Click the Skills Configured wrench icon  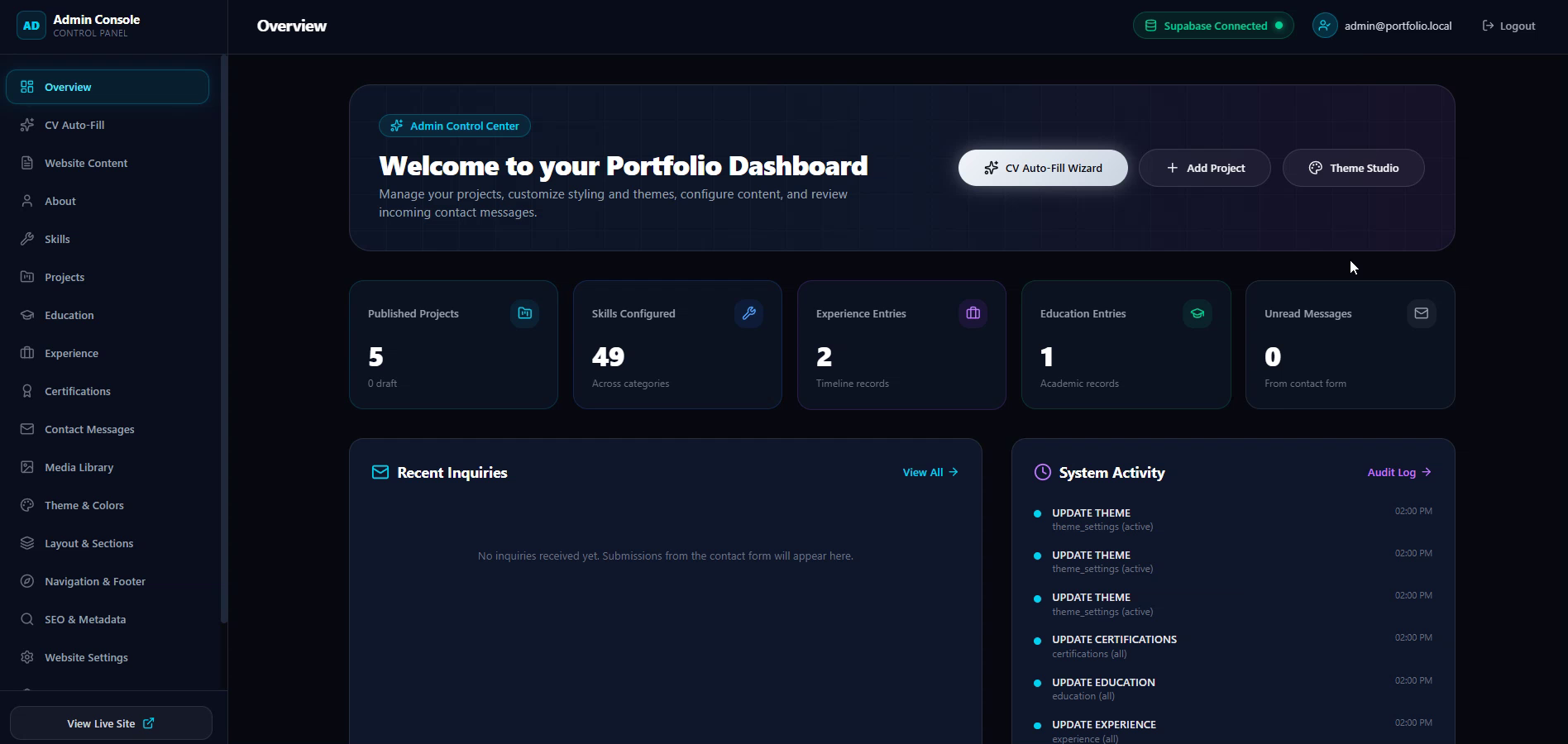pyautogui.click(x=748, y=313)
